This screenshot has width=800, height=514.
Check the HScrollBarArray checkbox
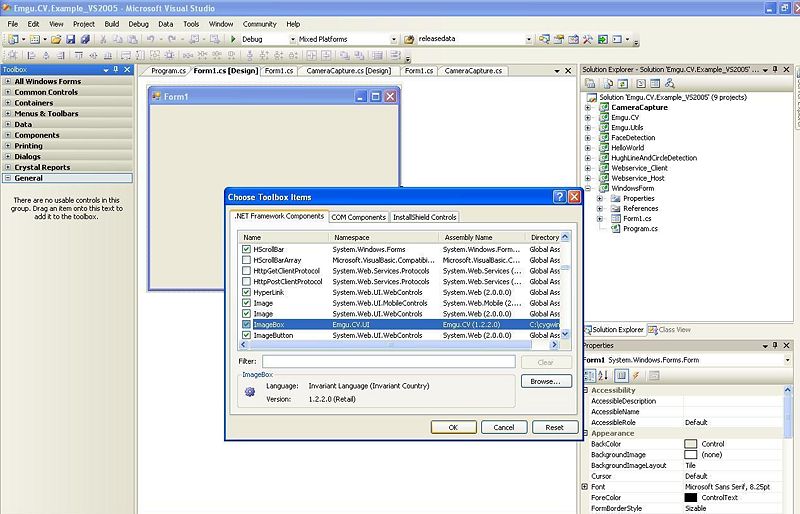pos(246,260)
